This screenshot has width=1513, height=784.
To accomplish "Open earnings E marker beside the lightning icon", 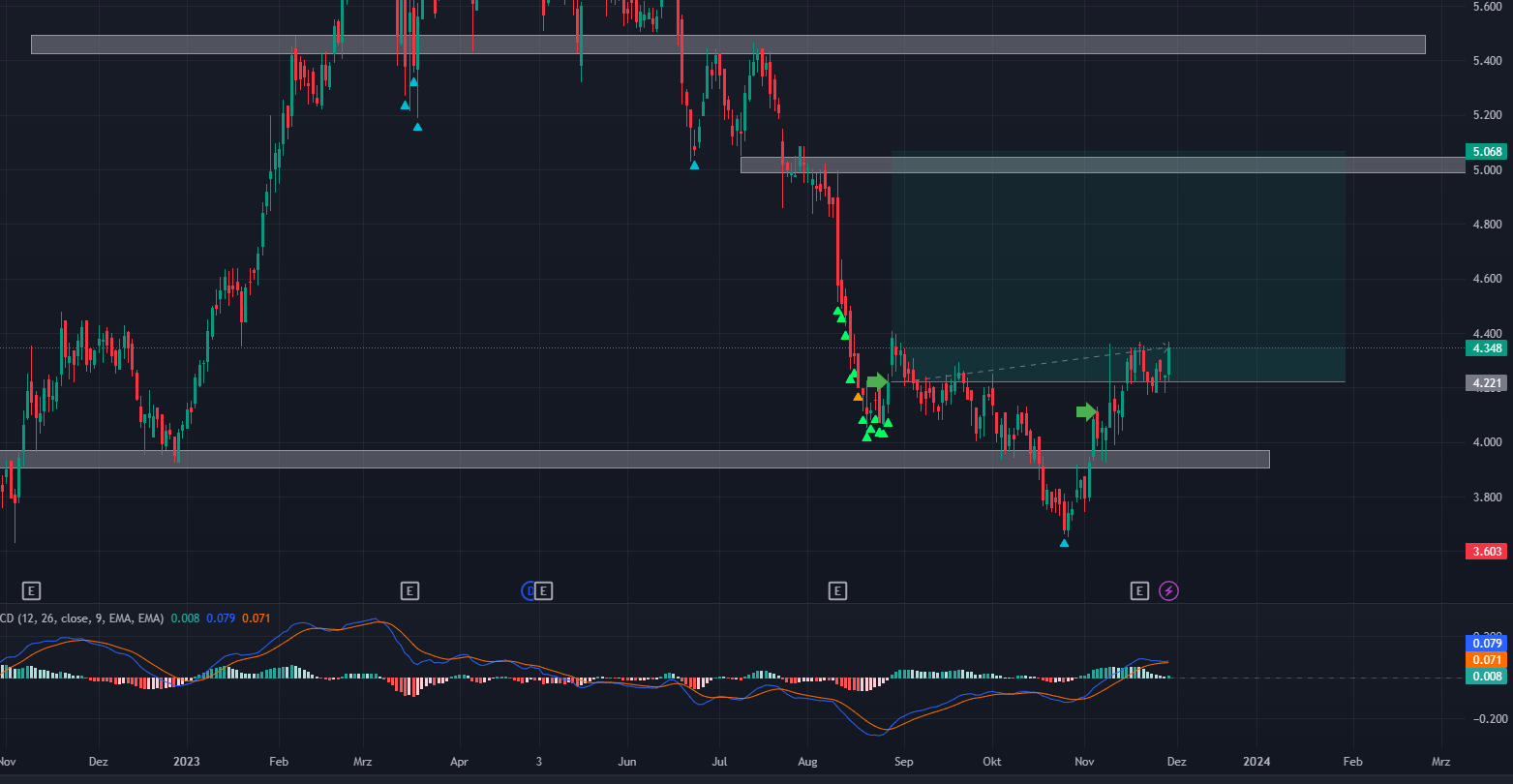I will (x=1139, y=590).
